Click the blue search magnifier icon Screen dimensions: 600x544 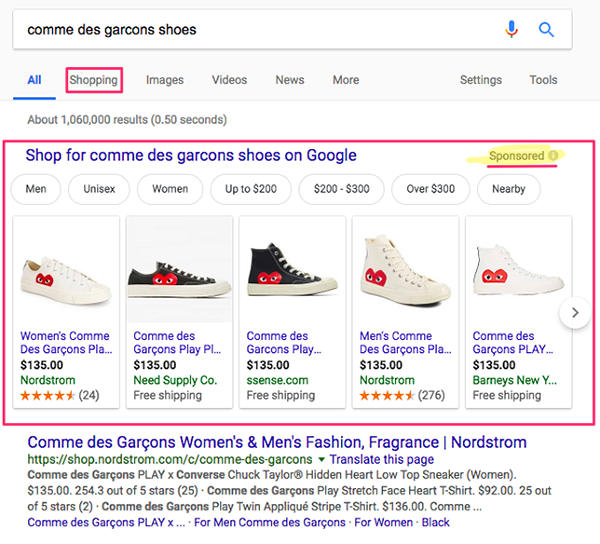pos(546,29)
